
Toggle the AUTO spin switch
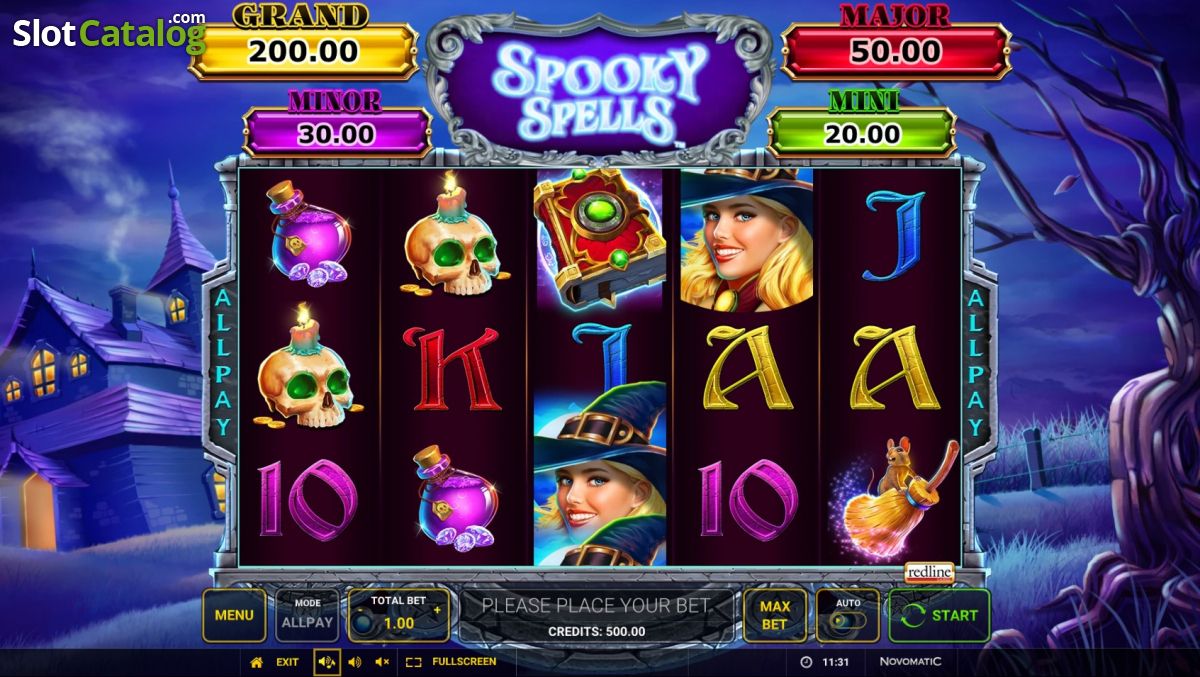pos(848,615)
